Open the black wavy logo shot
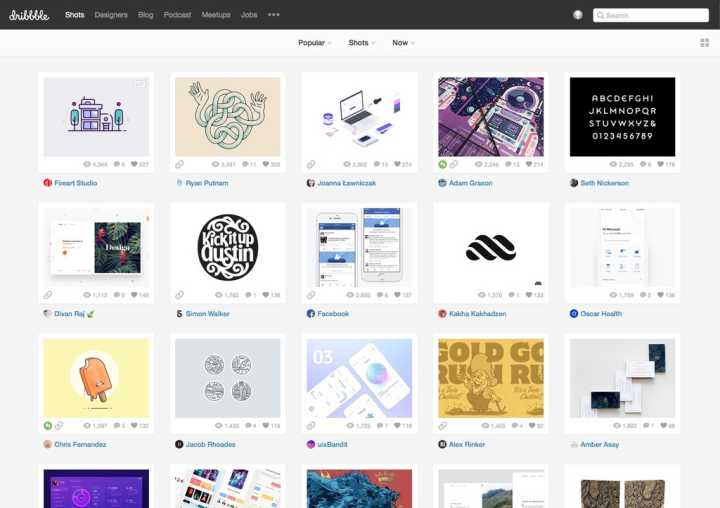The height and width of the screenshot is (508, 720). tap(491, 247)
